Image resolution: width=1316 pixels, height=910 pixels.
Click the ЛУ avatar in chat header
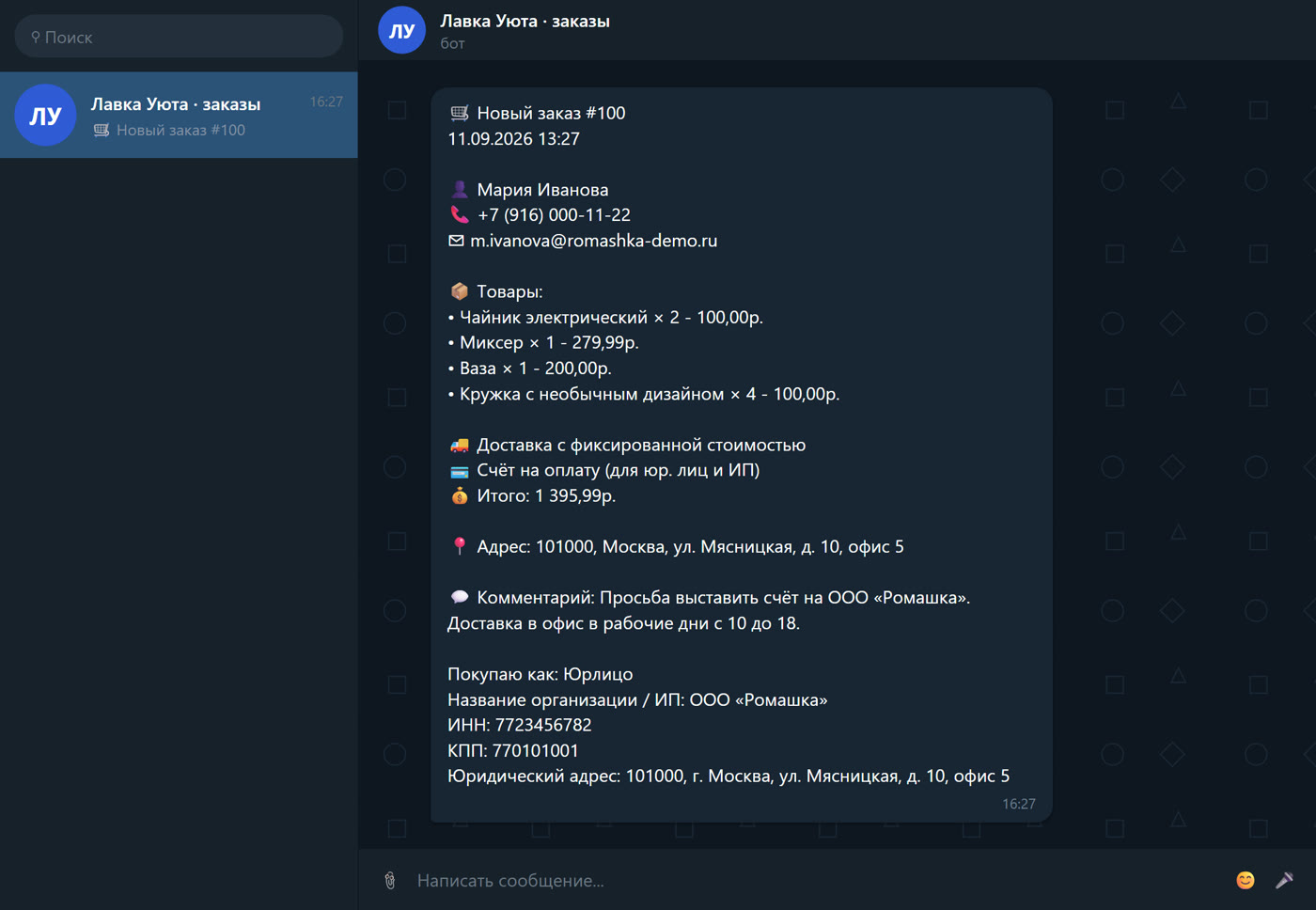pyautogui.click(x=401, y=30)
